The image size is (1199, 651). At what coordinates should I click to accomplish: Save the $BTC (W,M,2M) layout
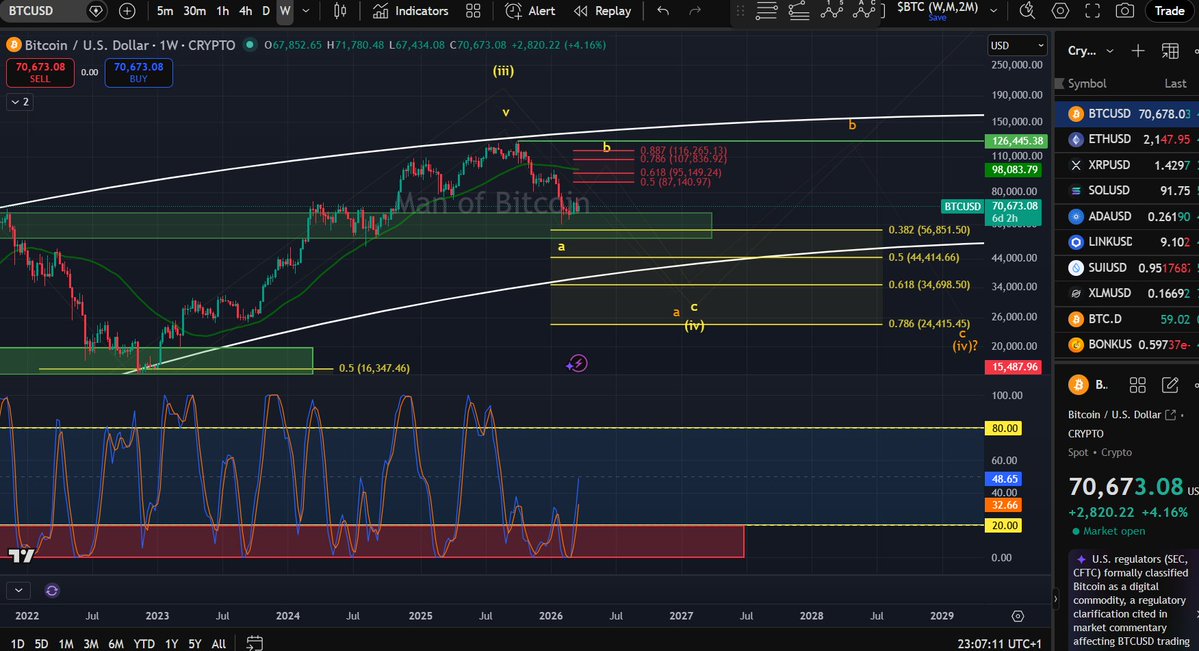[937, 18]
